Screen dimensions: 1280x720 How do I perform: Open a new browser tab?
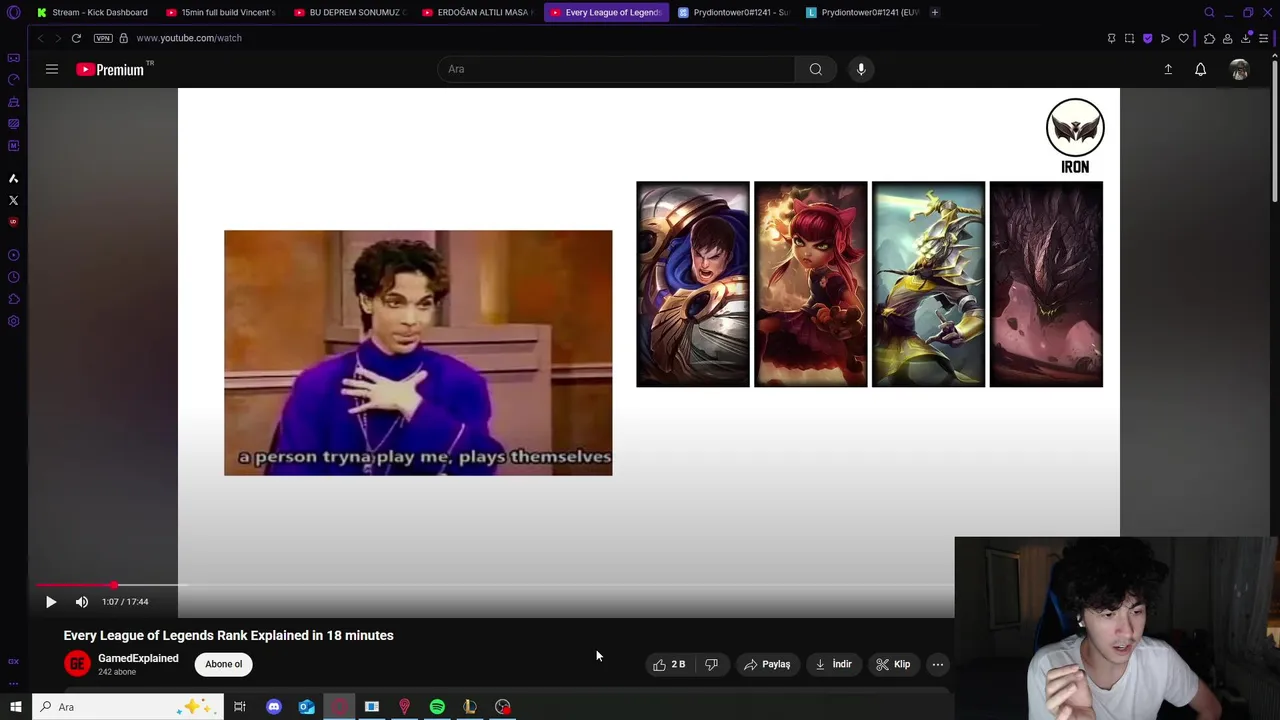[x=934, y=12]
